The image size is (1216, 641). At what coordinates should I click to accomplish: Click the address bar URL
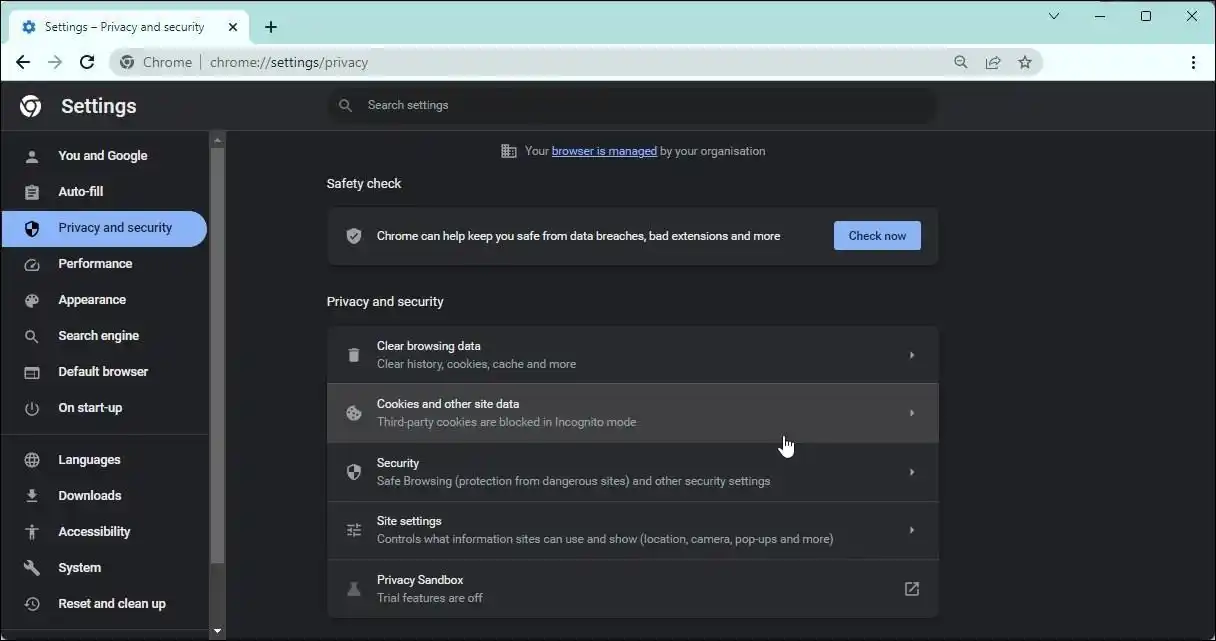[289, 62]
